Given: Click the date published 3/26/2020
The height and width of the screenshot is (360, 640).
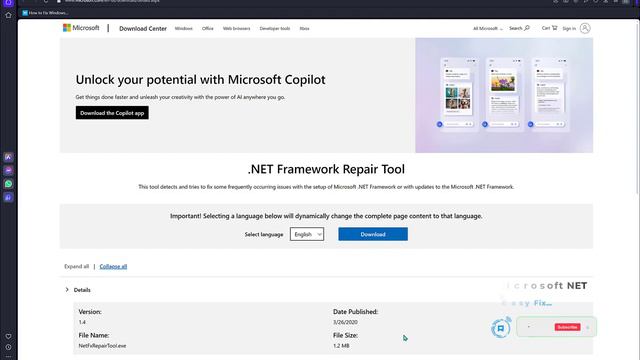Looking at the screenshot, I should (345, 322).
